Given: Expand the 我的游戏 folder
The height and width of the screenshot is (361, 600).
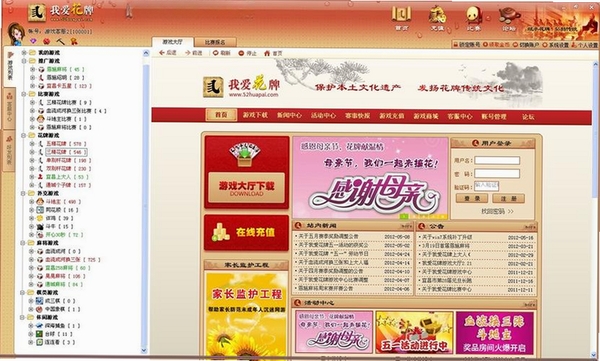Looking at the screenshot, I should click(24, 52).
